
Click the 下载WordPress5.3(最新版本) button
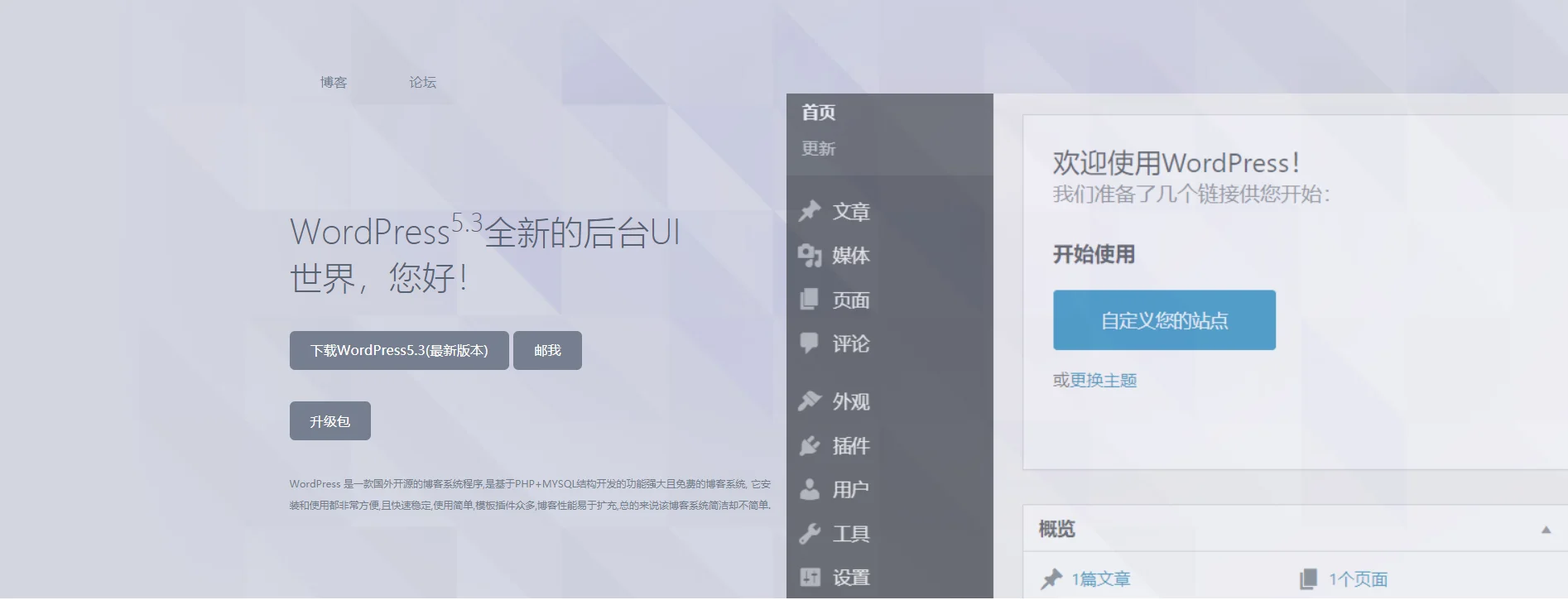click(x=399, y=351)
